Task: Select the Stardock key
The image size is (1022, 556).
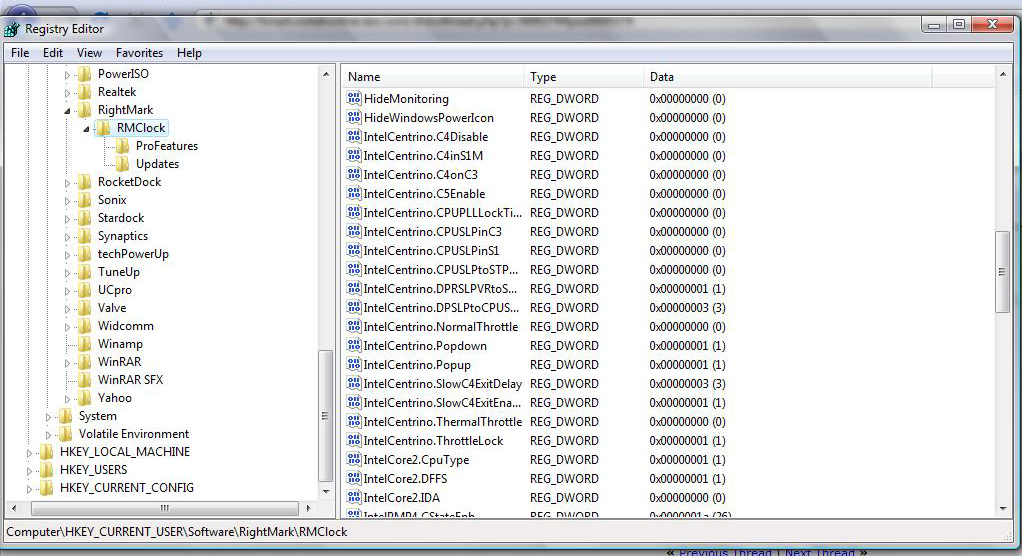Action: click(x=121, y=218)
